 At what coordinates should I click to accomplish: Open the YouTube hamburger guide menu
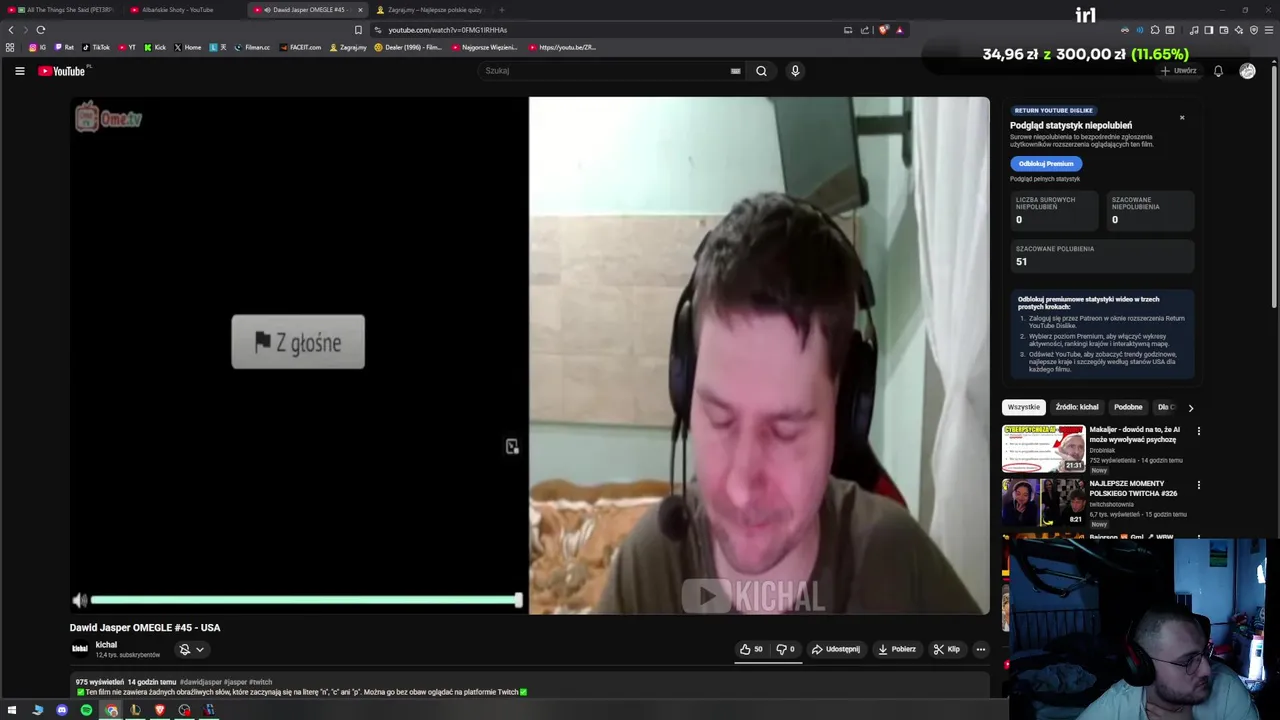[x=19, y=71]
